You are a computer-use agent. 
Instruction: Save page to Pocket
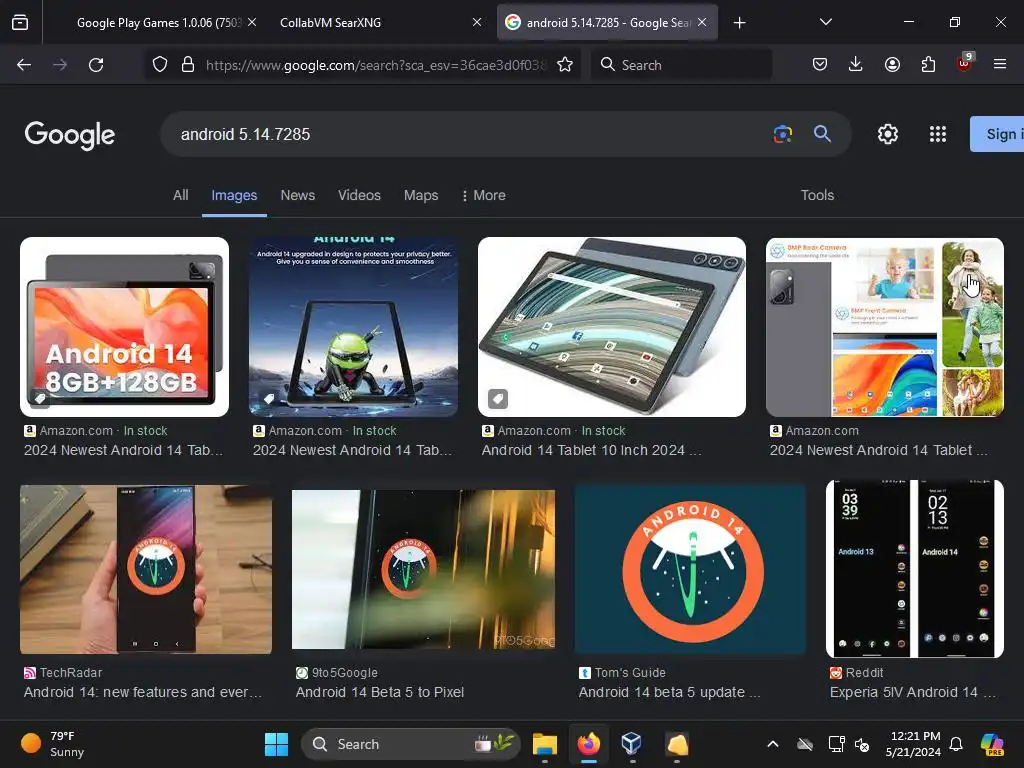(x=820, y=64)
